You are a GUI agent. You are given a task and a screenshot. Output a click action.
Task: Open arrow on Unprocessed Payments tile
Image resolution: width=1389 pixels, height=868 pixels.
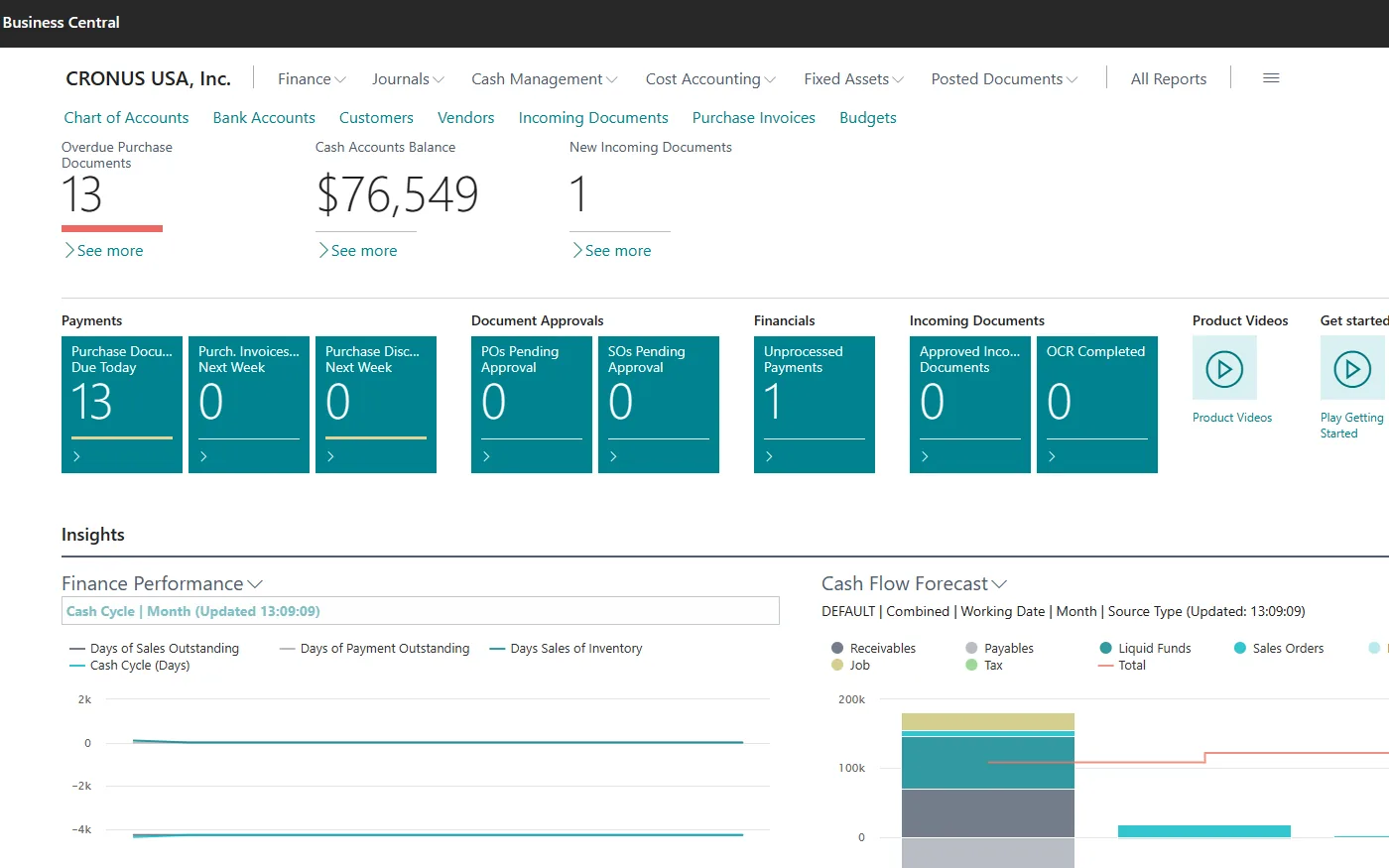pyautogui.click(x=769, y=456)
